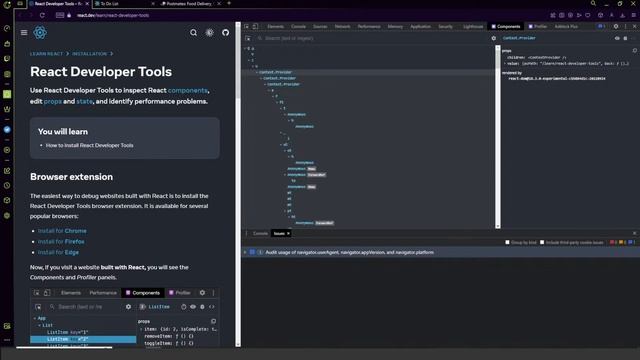Screen dimensions: 640x360
Task: Open the Application tab
Action: (420, 27)
